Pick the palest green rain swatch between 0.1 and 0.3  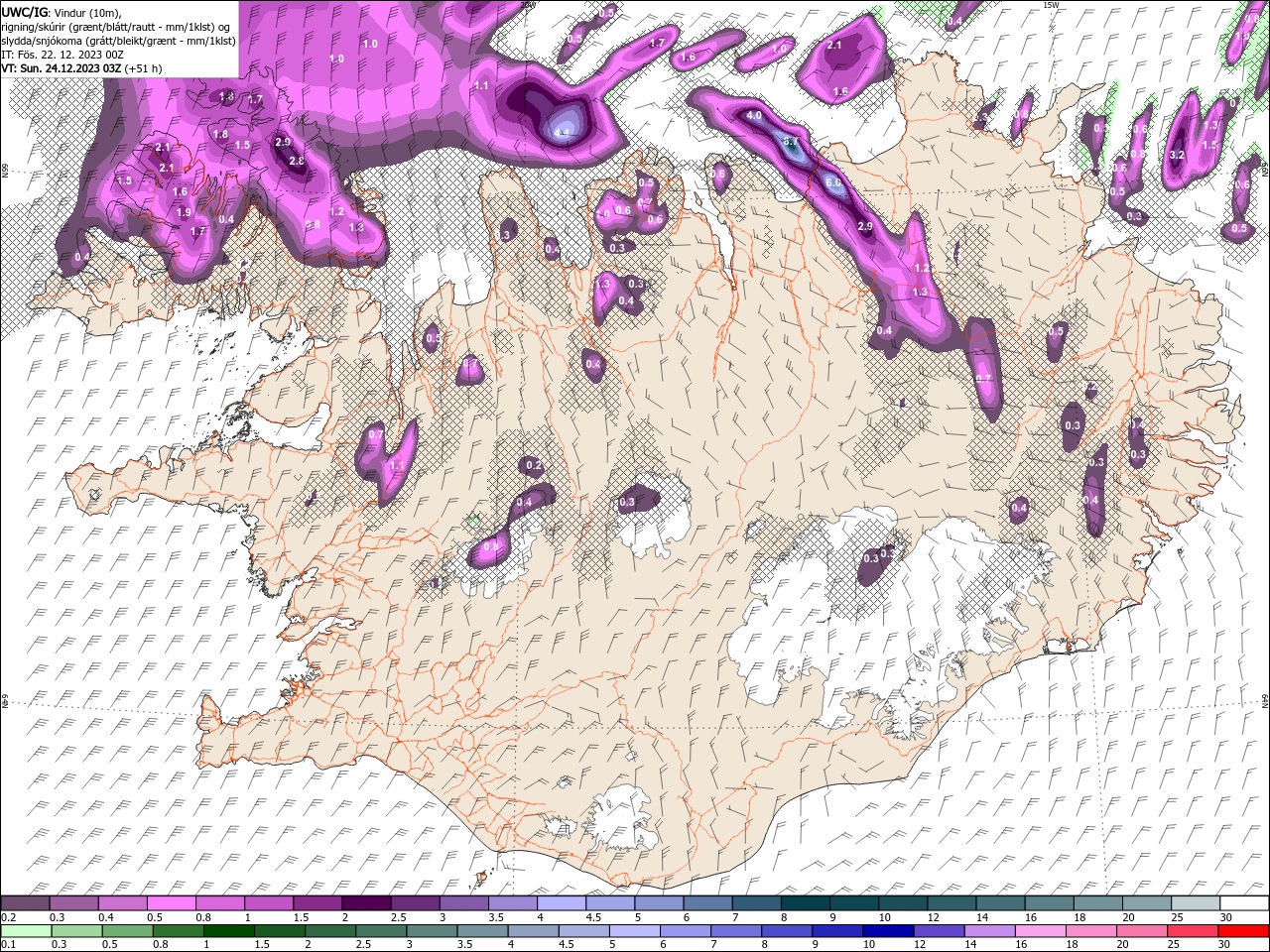point(26,931)
